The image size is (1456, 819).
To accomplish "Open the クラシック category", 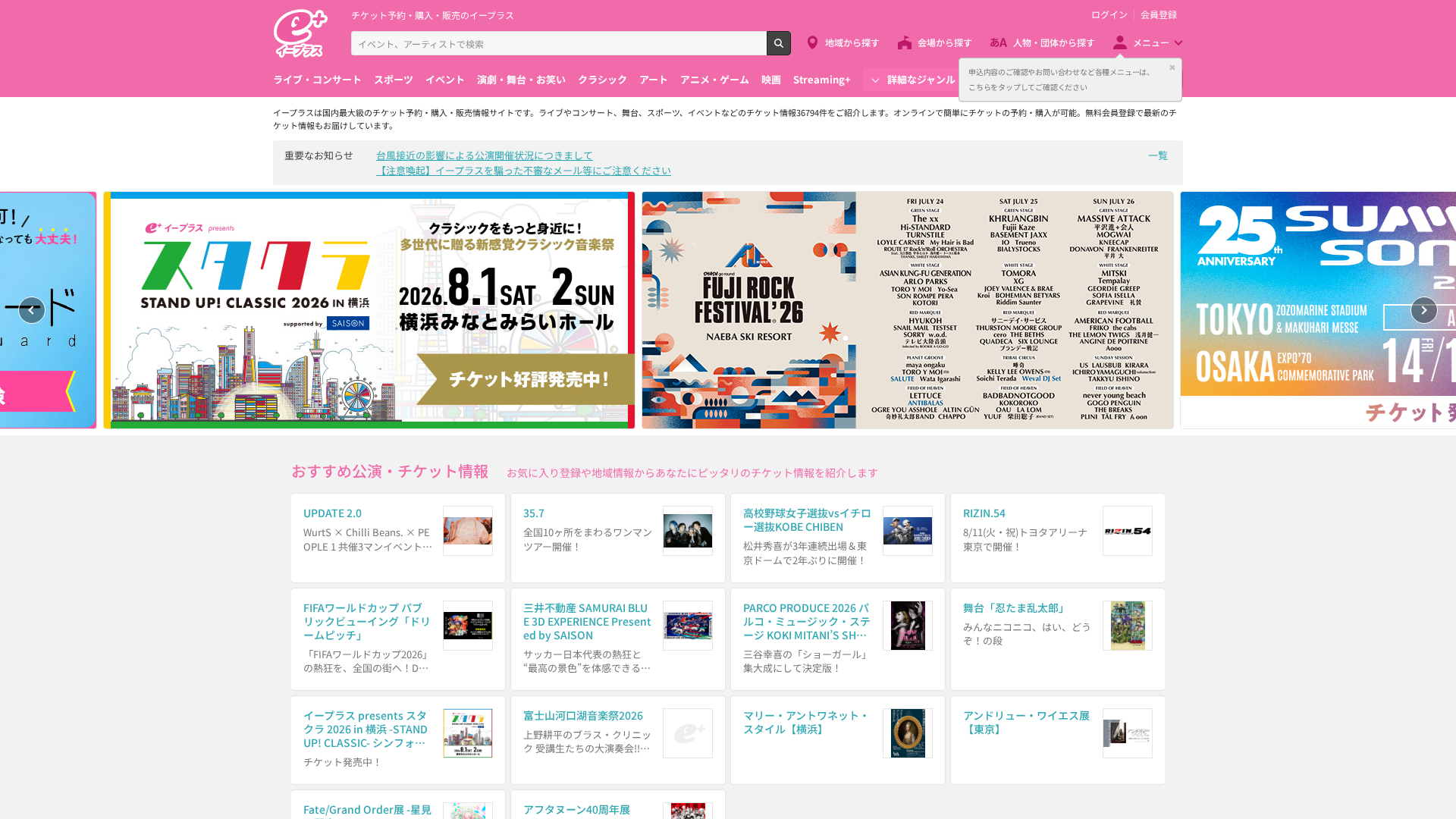I will pos(602,80).
